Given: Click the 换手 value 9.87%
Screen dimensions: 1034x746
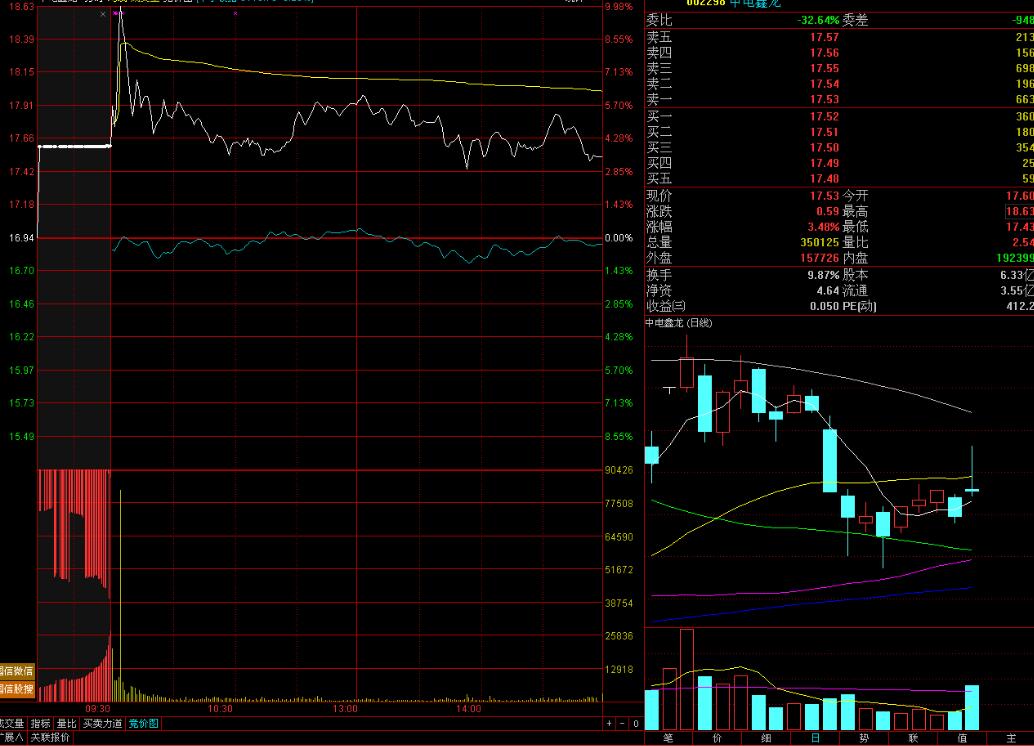Looking at the screenshot, I should click(x=823, y=275).
